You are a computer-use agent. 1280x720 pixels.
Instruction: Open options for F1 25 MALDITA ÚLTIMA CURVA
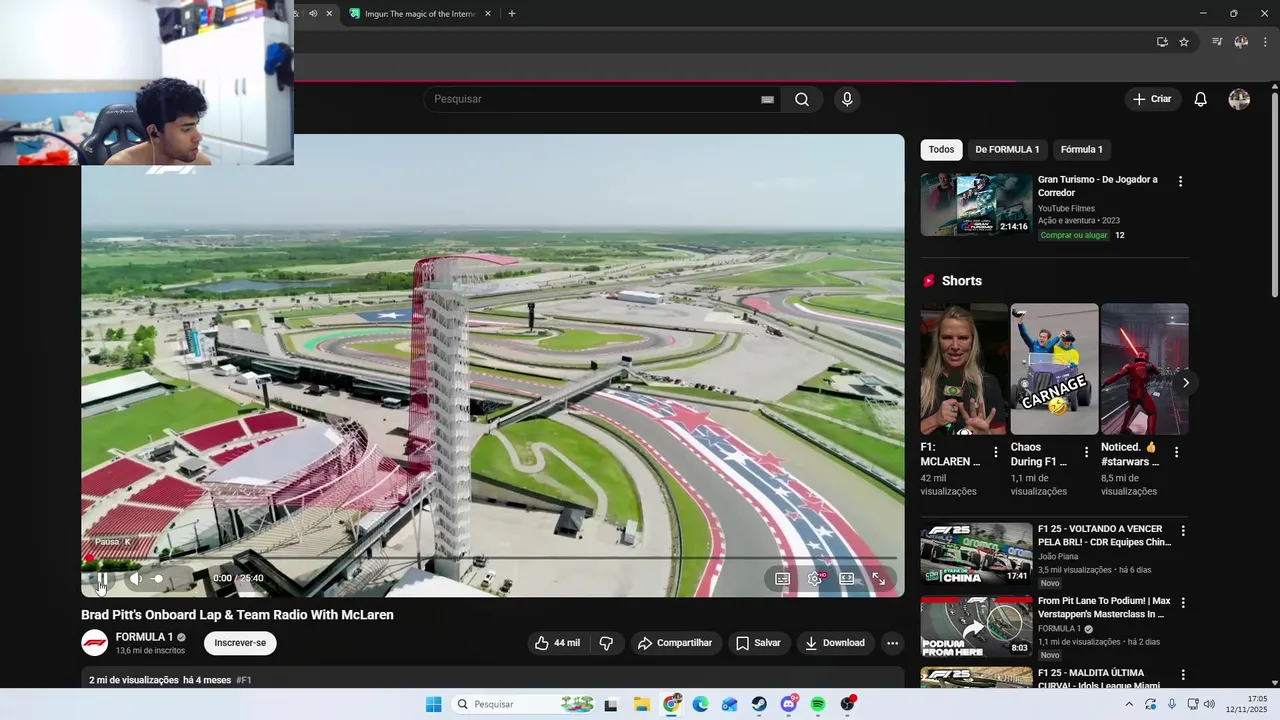[1183, 675]
